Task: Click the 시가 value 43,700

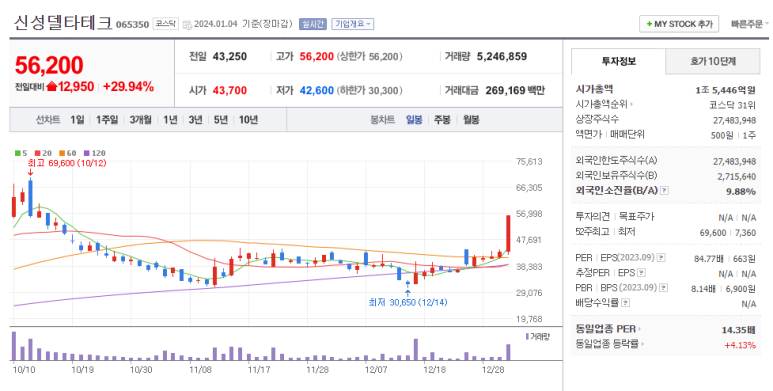Action: coord(230,91)
